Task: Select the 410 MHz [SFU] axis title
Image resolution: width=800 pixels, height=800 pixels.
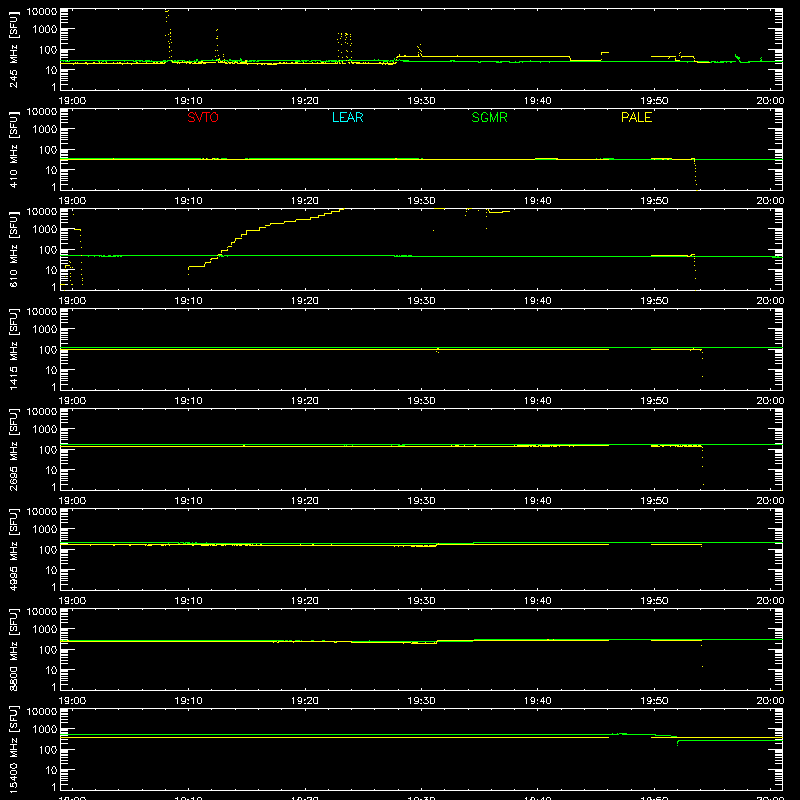Action: (14, 149)
